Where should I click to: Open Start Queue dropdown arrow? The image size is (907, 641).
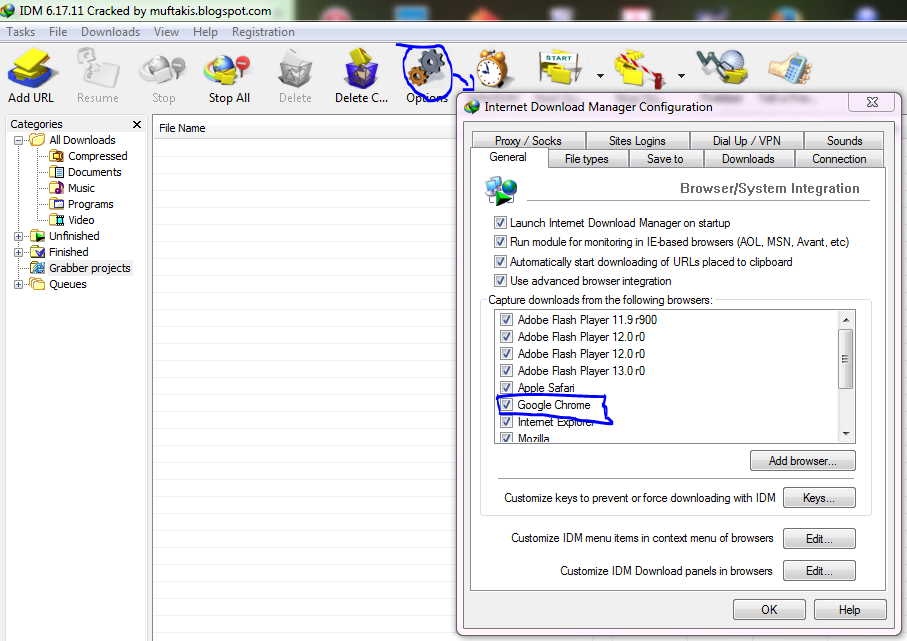(x=600, y=76)
